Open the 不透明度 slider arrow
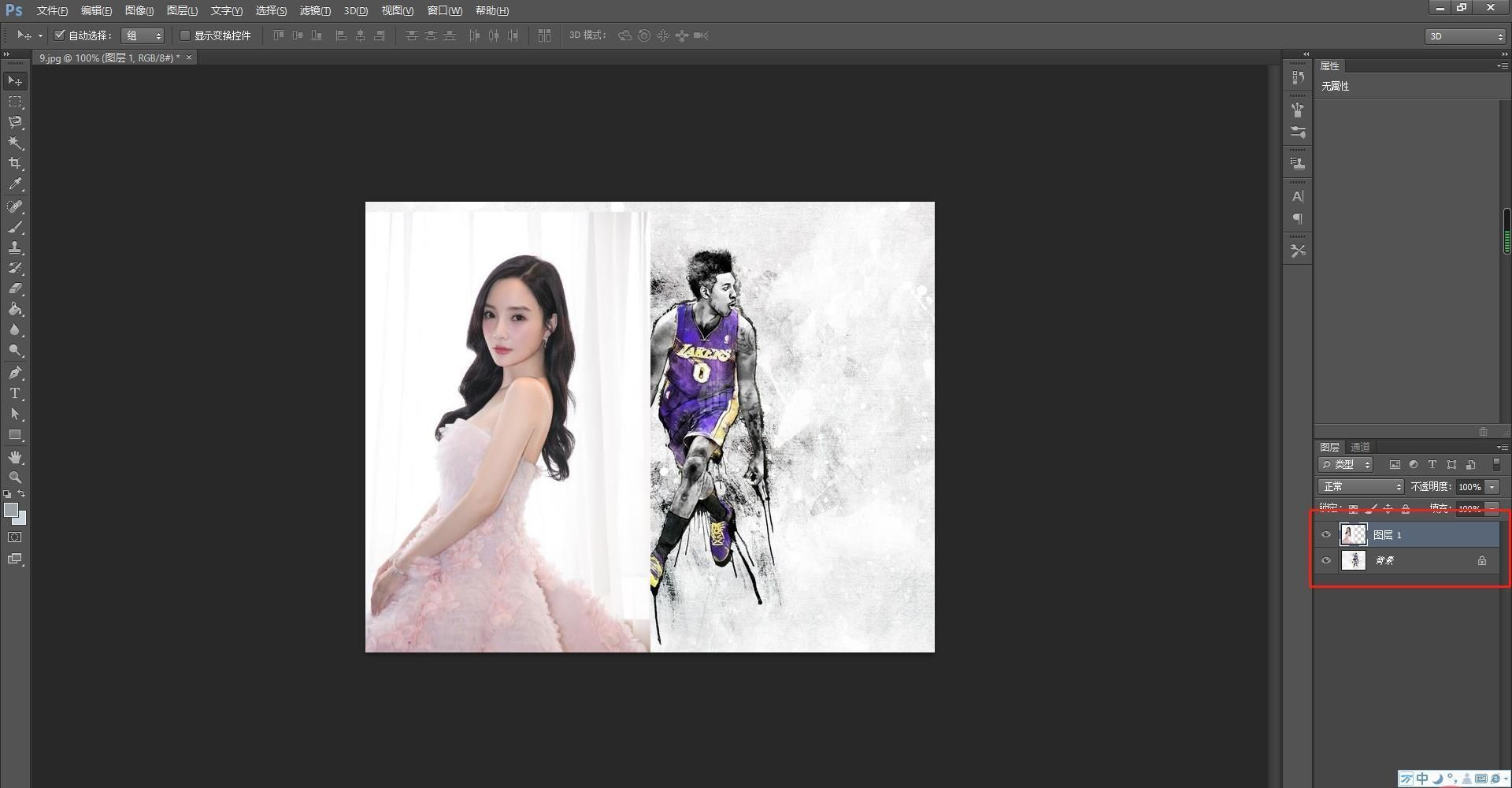Viewport: 1512px width, 788px height. pyautogui.click(x=1492, y=487)
